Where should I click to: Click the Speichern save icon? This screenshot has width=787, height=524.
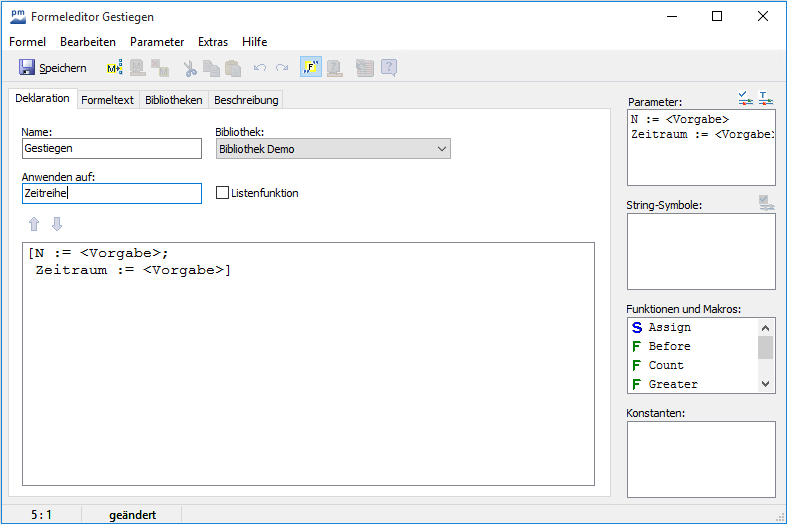(27, 68)
